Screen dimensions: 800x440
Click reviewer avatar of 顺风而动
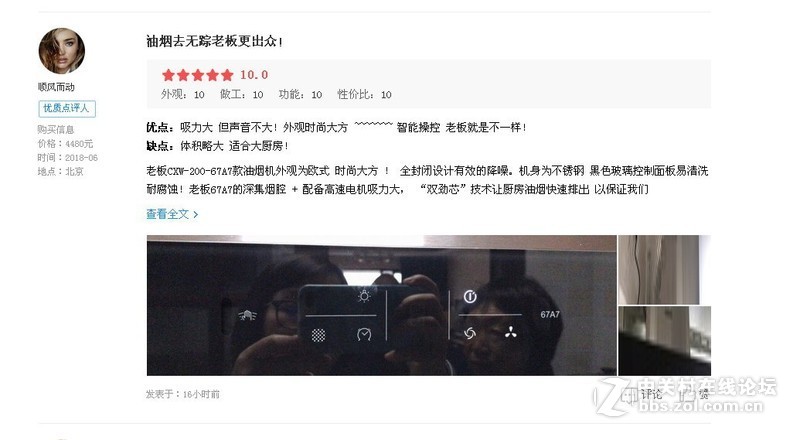pyautogui.click(x=62, y=51)
